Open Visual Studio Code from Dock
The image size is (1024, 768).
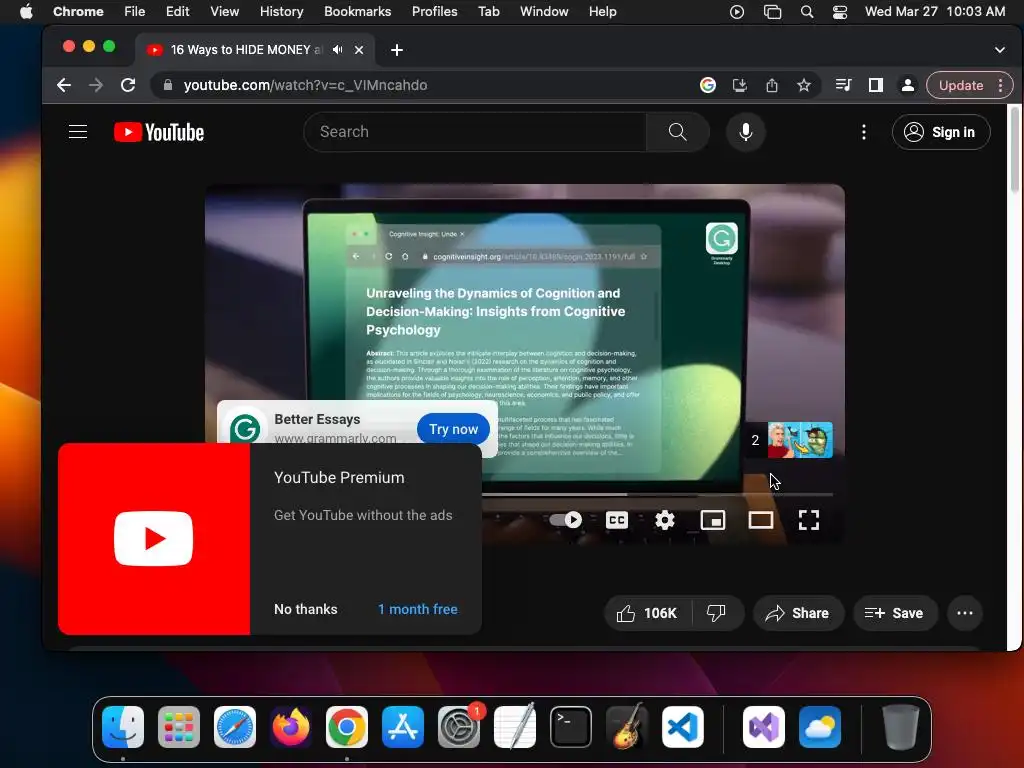(682, 726)
